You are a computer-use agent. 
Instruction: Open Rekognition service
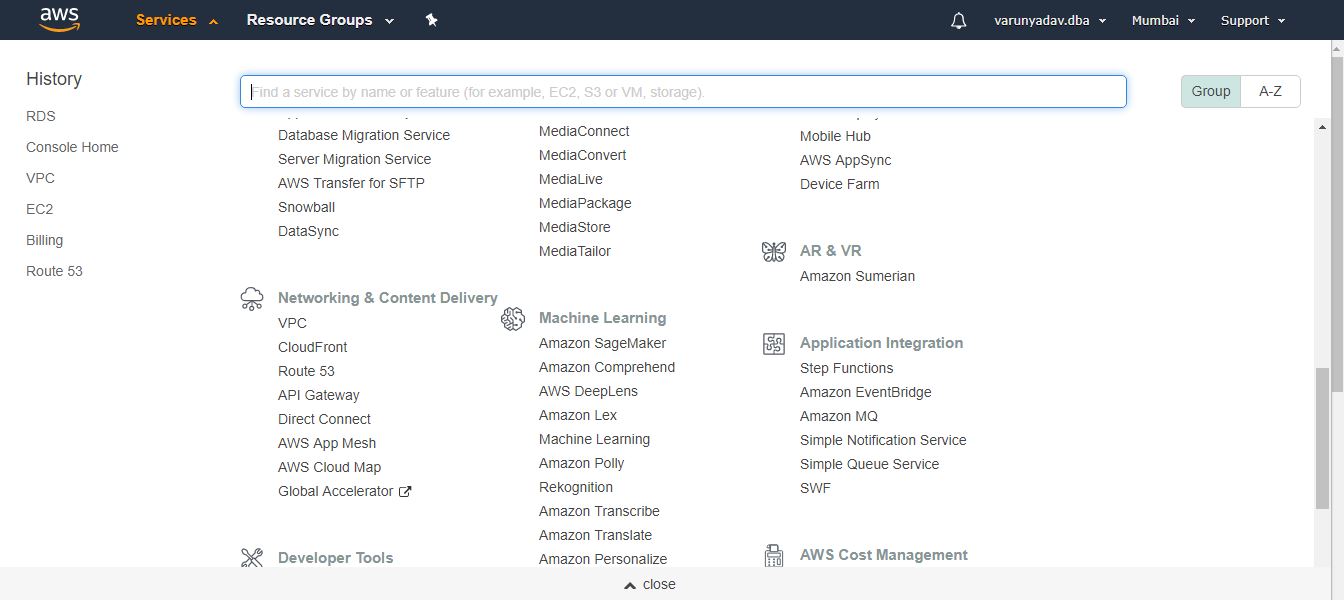[576, 487]
